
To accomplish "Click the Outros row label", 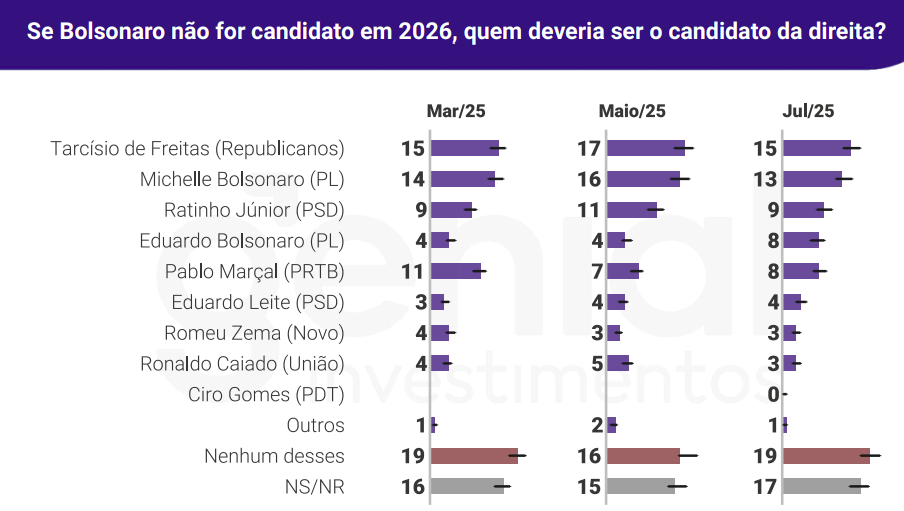I will pyautogui.click(x=315, y=425).
